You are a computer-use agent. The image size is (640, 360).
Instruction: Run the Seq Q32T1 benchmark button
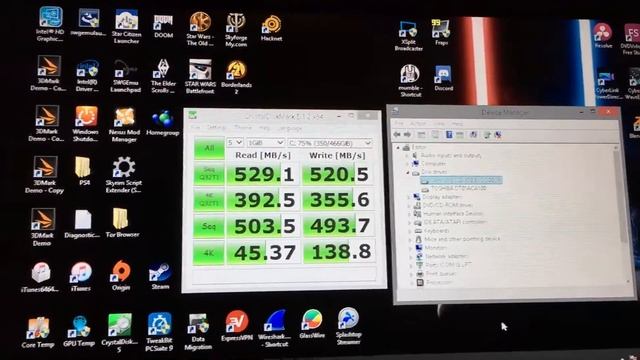pyautogui.click(x=209, y=173)
